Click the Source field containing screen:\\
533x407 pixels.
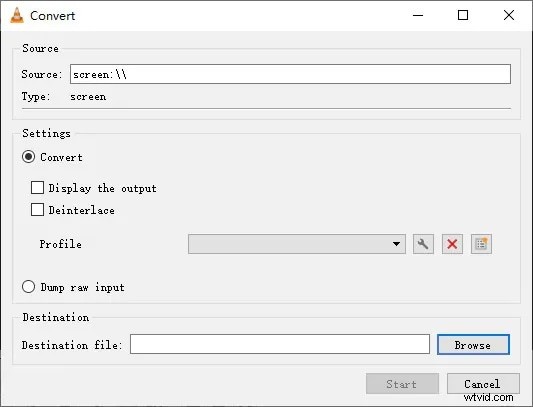coord(290,74)
